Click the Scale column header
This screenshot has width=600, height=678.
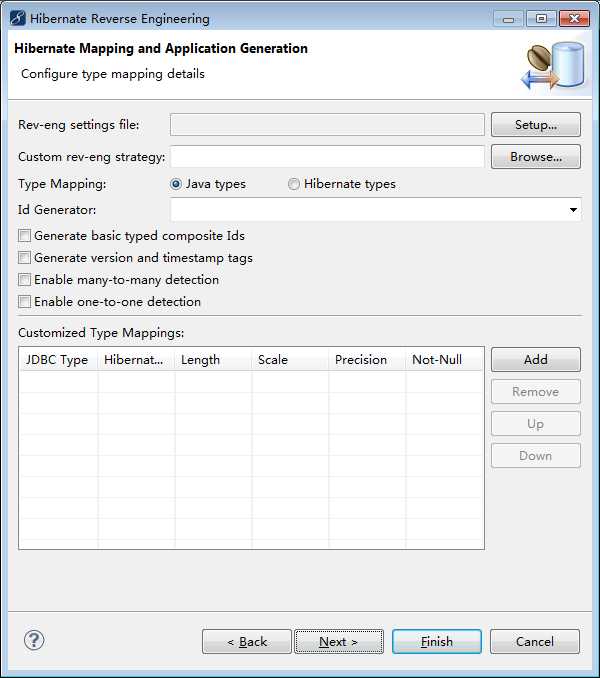point(290,360)
